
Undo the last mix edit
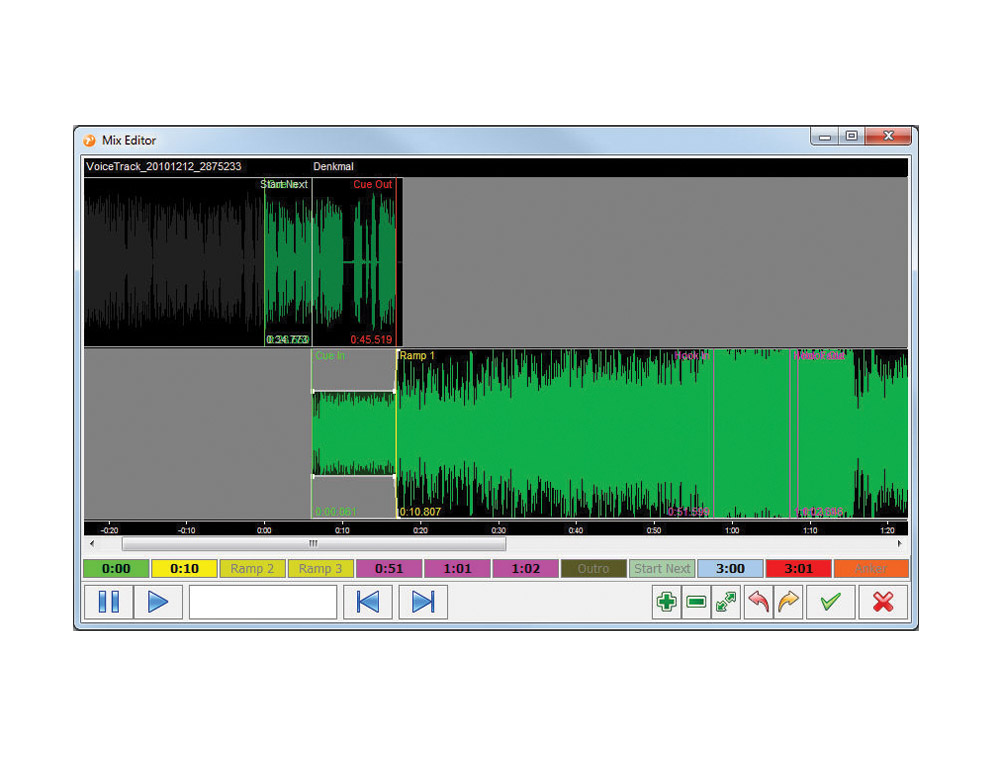[759, 602]
